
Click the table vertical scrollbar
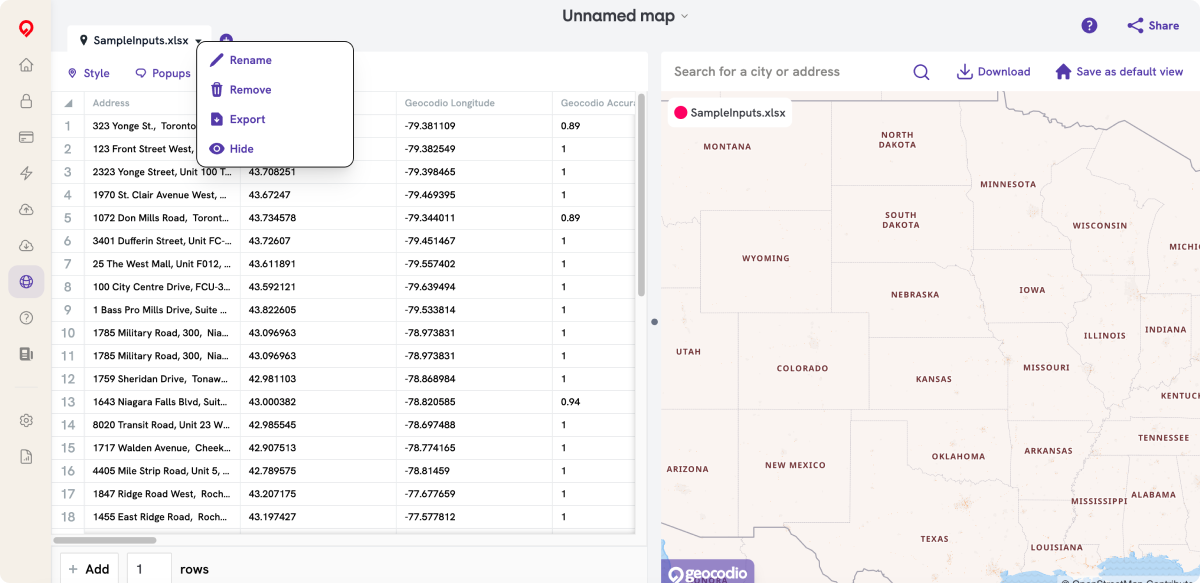point(641,195)
